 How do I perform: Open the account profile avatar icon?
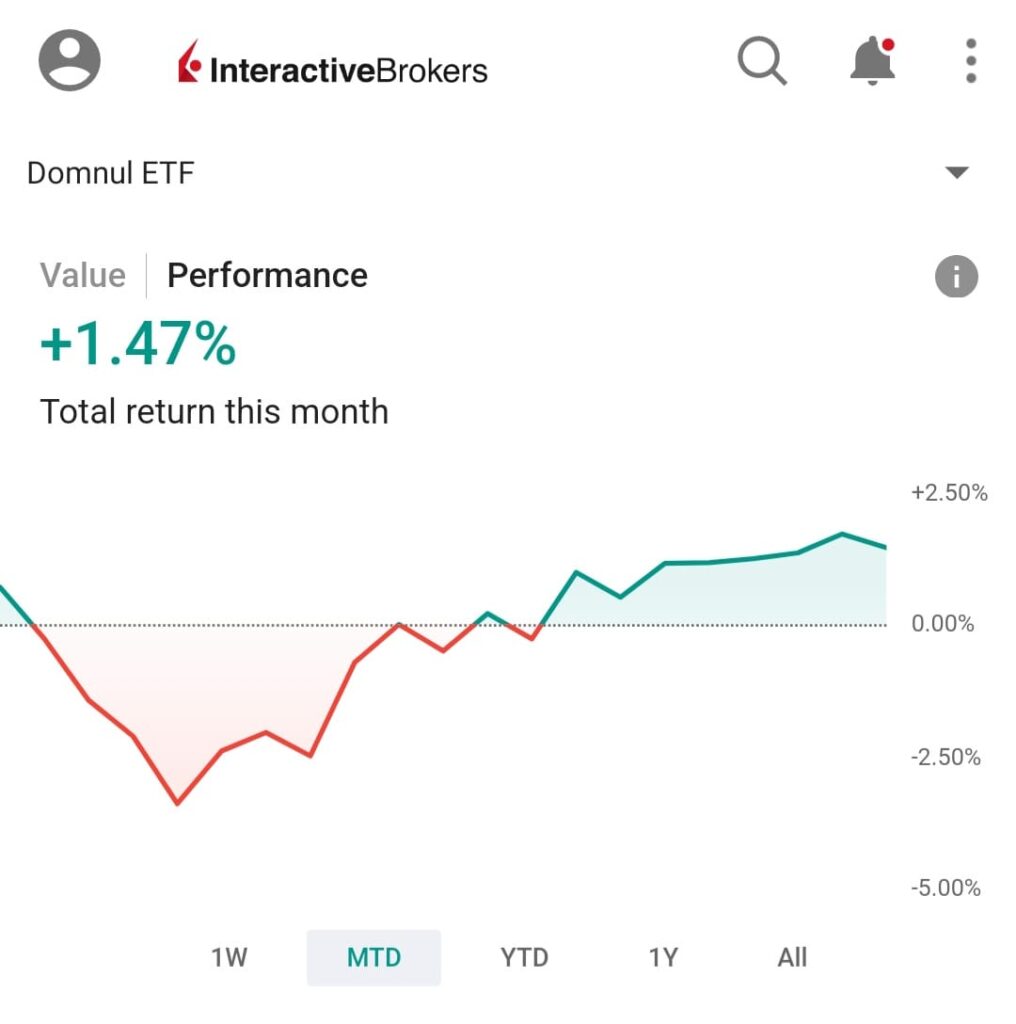pyautogui.click(x=69, y=60)
